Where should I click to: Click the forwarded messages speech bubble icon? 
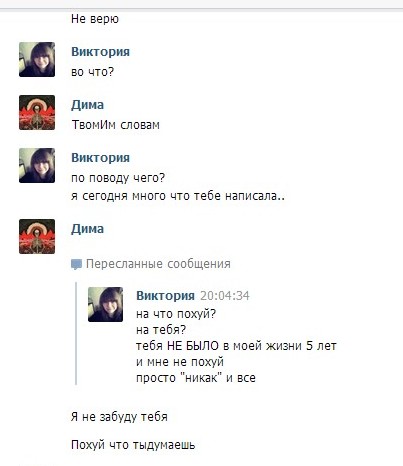tap(76, 265)
